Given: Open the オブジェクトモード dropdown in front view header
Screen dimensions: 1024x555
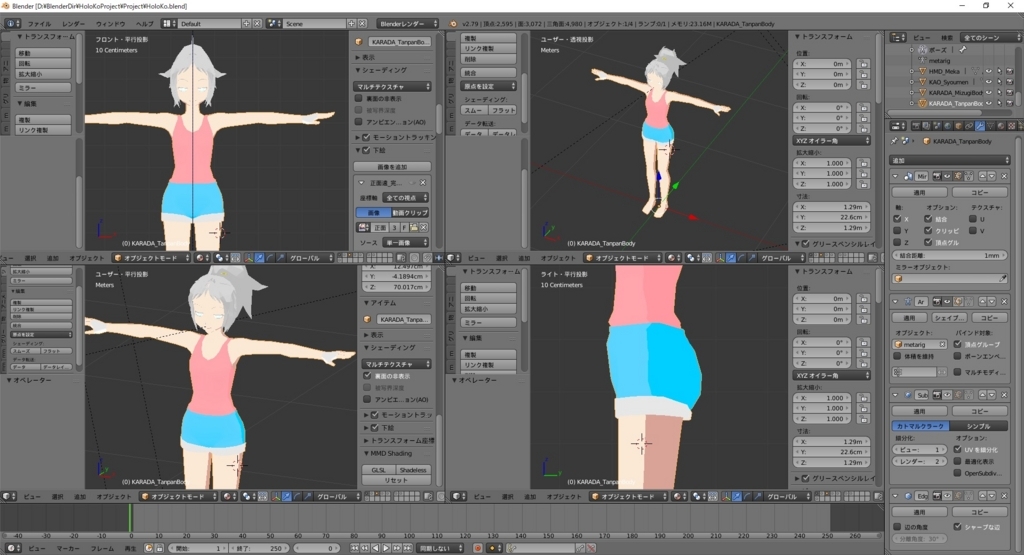Looking at the screenshot, I should point(151,258).
